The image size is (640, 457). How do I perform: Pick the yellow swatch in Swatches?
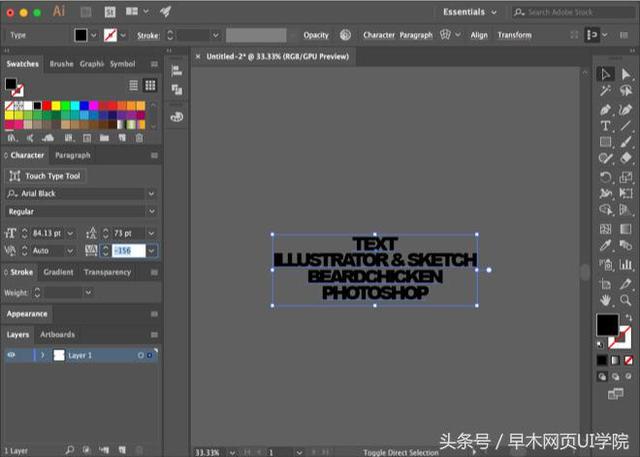coord(56,106)
